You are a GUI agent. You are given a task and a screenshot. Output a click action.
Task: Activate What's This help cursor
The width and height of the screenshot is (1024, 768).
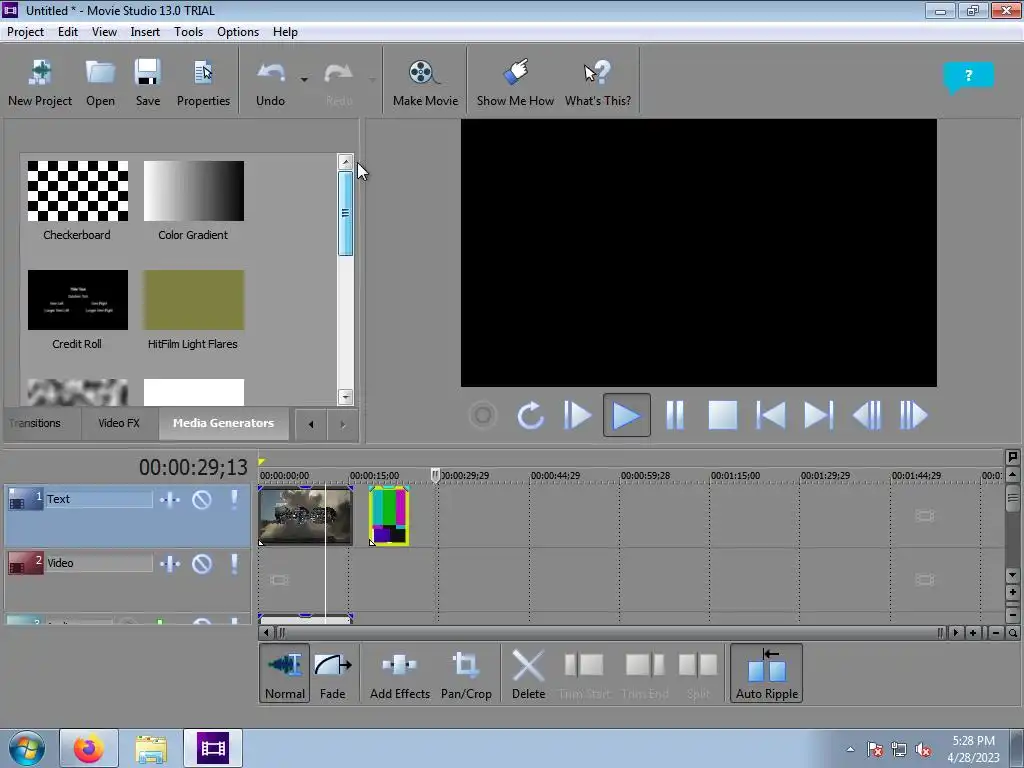[598, 82]
